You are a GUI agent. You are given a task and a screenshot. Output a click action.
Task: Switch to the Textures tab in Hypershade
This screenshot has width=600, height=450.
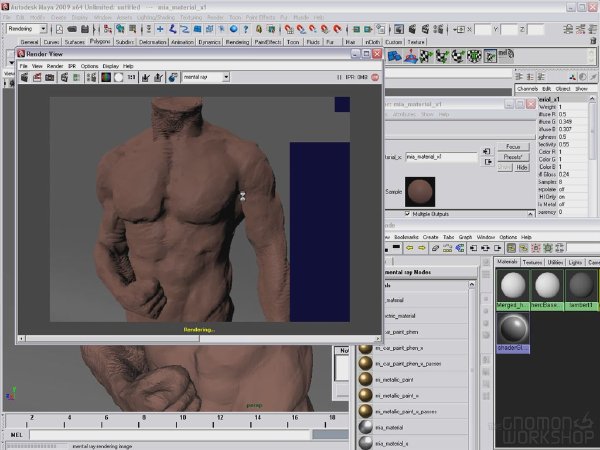click(x=532, y=262)
